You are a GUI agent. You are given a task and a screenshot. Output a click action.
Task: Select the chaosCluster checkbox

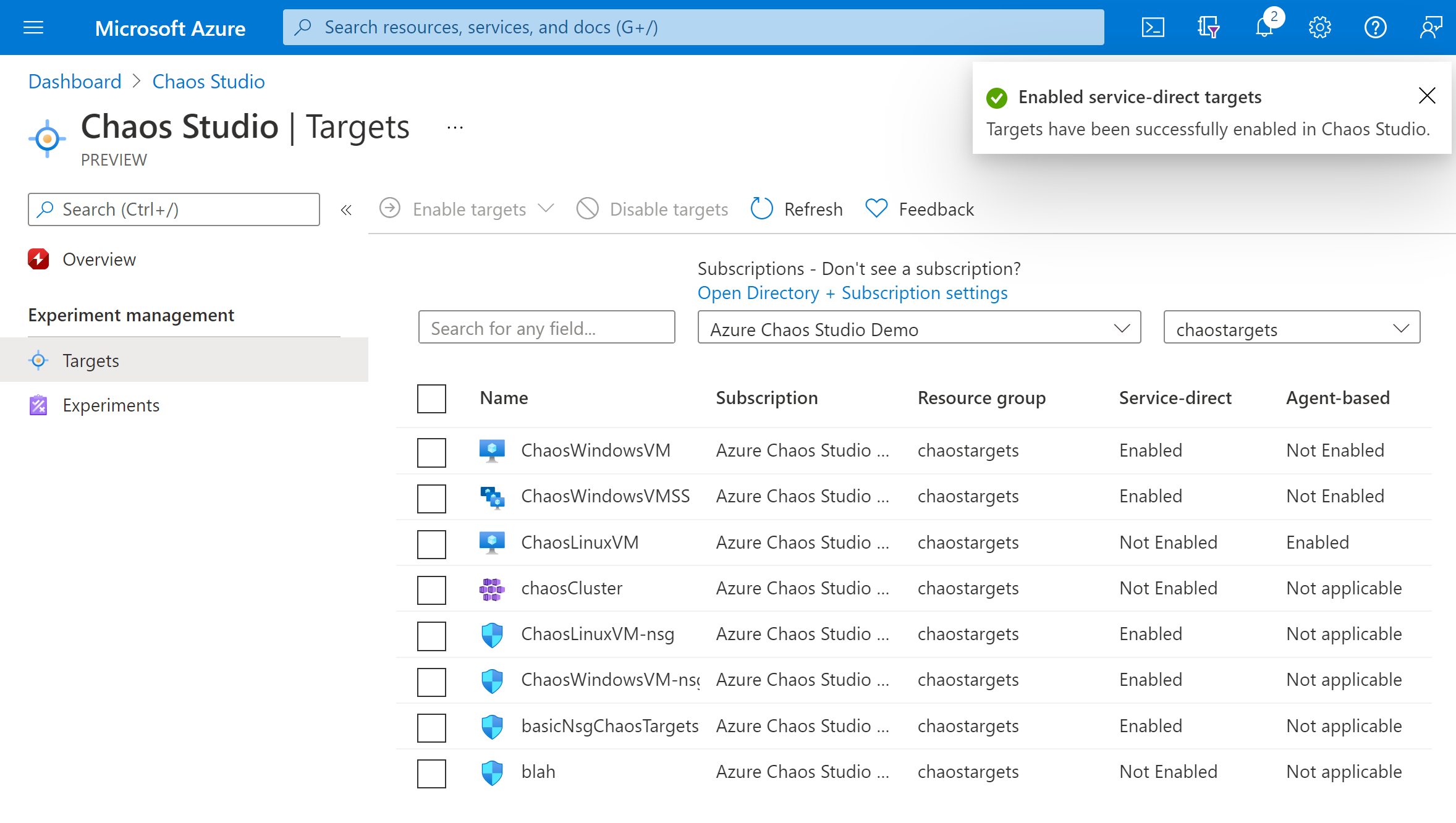(x=432, y=590)
